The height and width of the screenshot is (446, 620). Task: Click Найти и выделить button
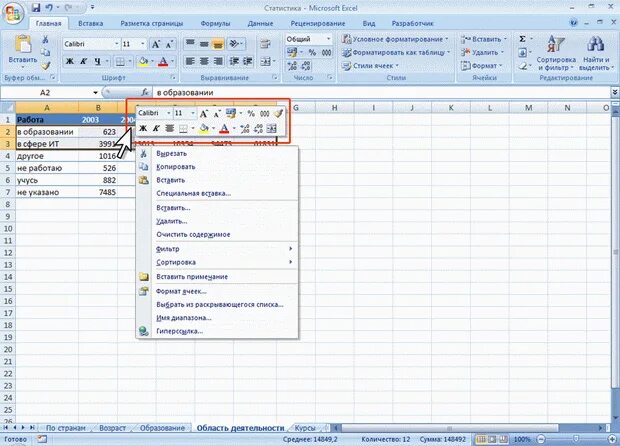pos(596,53)
